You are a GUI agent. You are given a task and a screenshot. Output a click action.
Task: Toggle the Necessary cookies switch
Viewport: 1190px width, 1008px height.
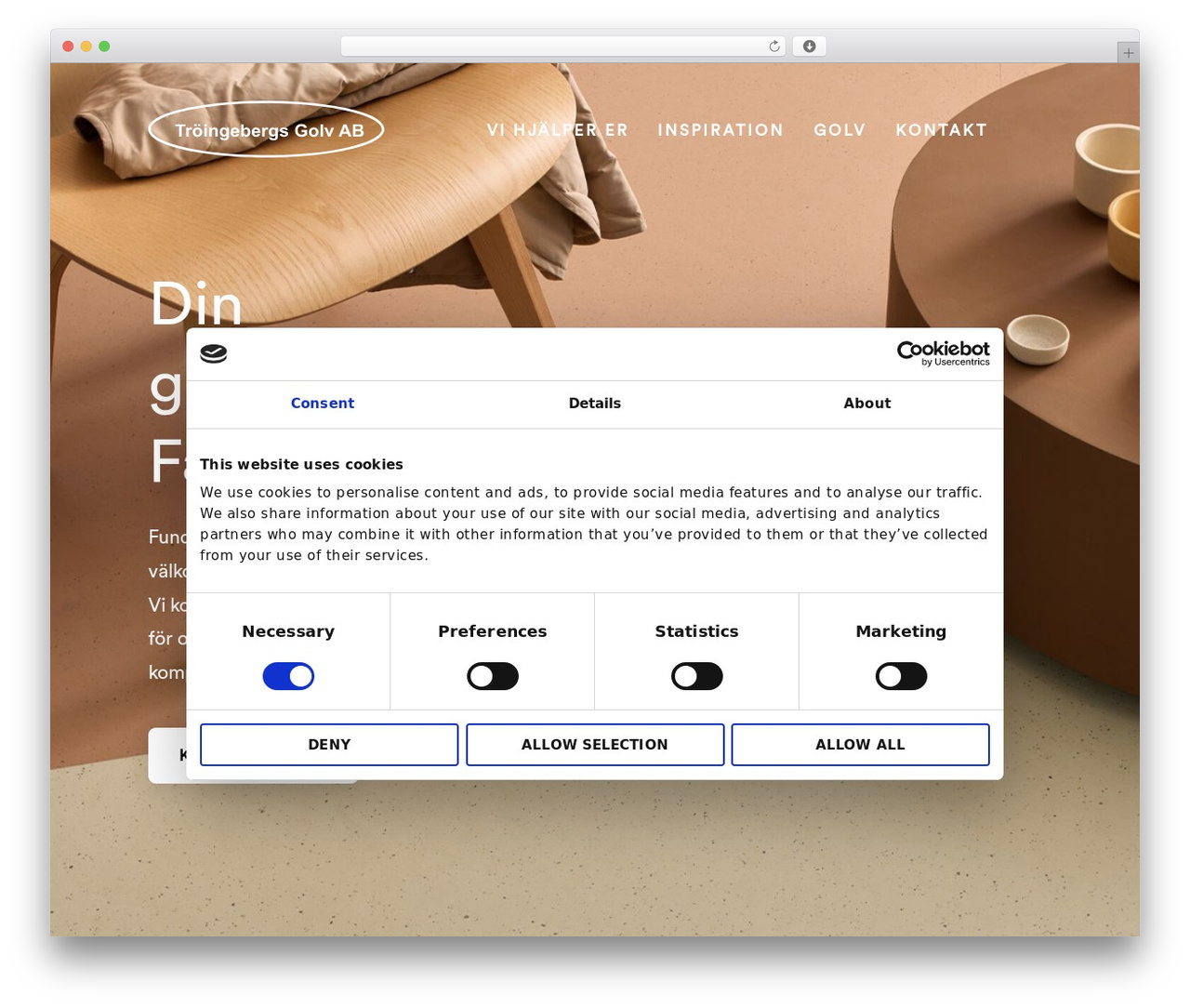(288, 676)
